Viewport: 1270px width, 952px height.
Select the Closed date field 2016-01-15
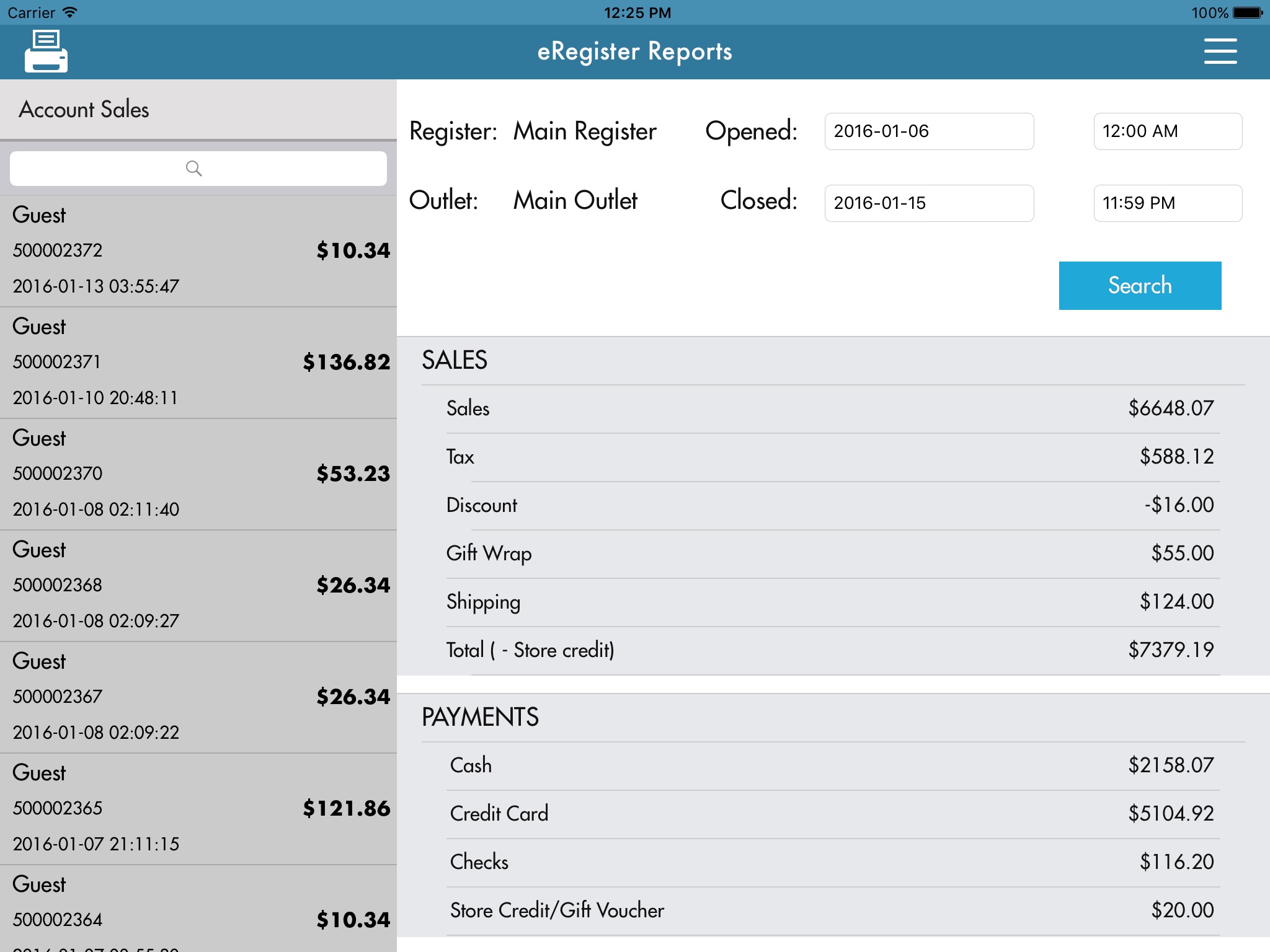[x=929, y=203]
